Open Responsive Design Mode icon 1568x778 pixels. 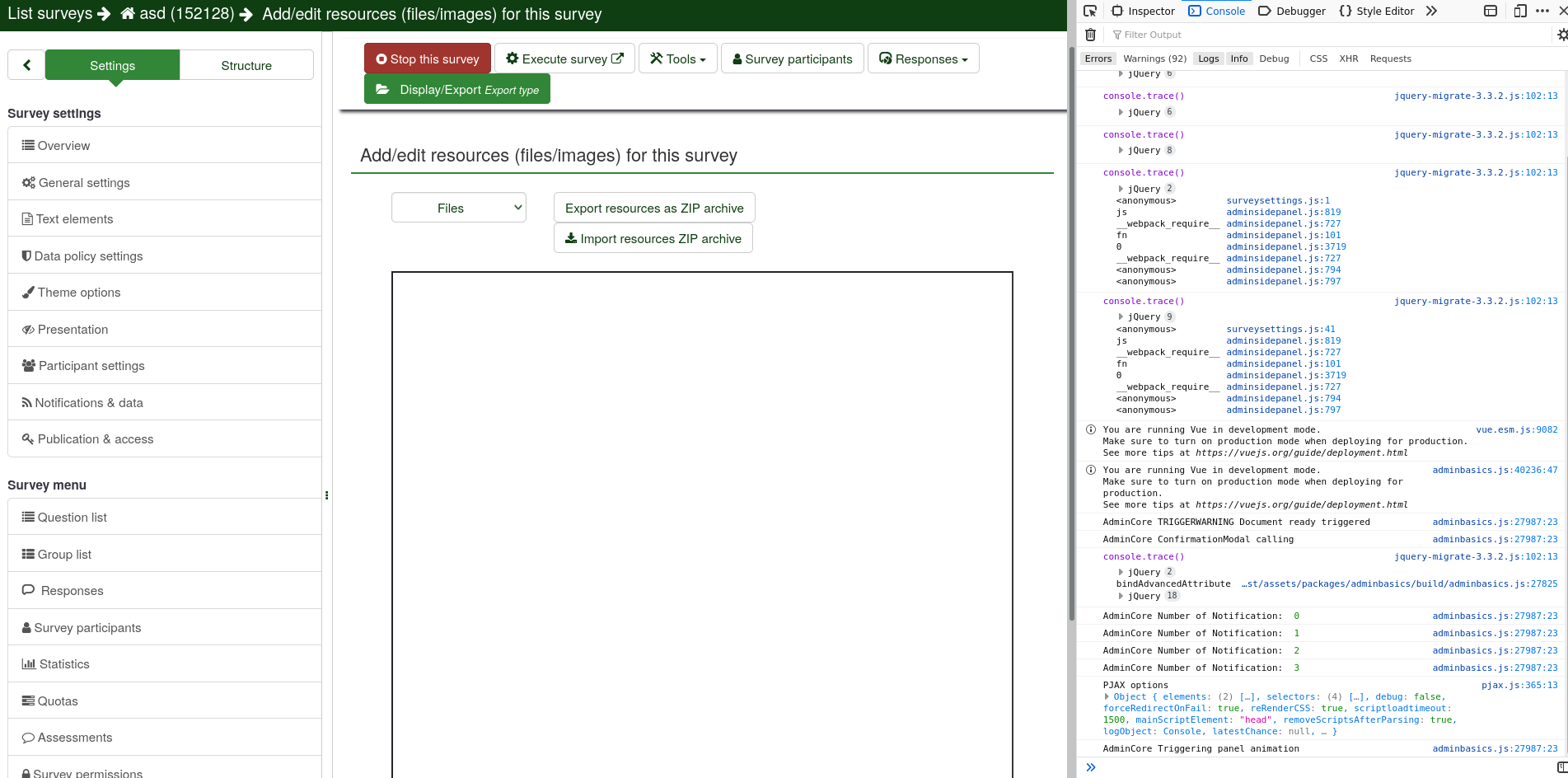pos(1520,11)
